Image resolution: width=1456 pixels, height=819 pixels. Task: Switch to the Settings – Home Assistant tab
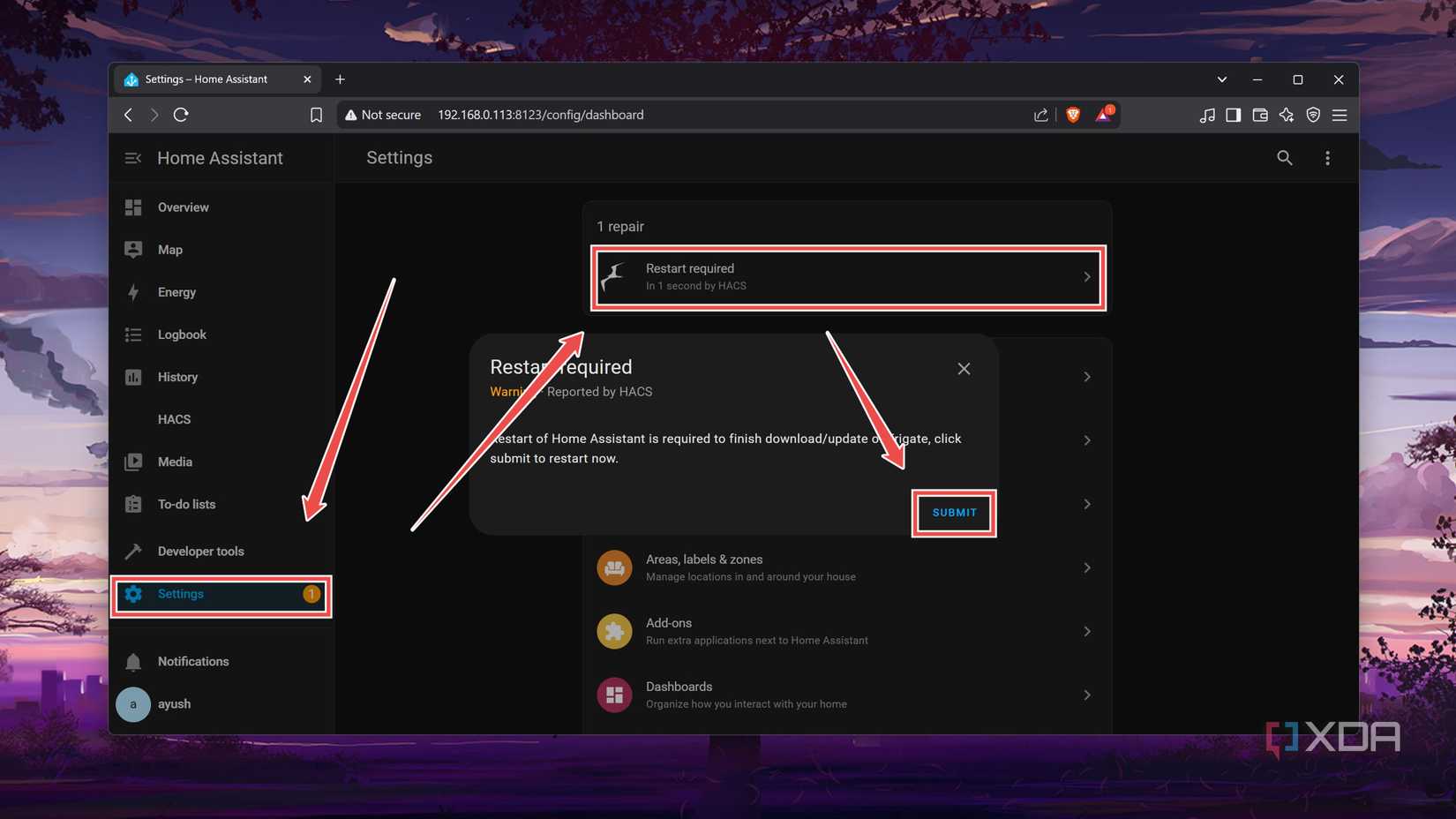(x=207, y=79)
